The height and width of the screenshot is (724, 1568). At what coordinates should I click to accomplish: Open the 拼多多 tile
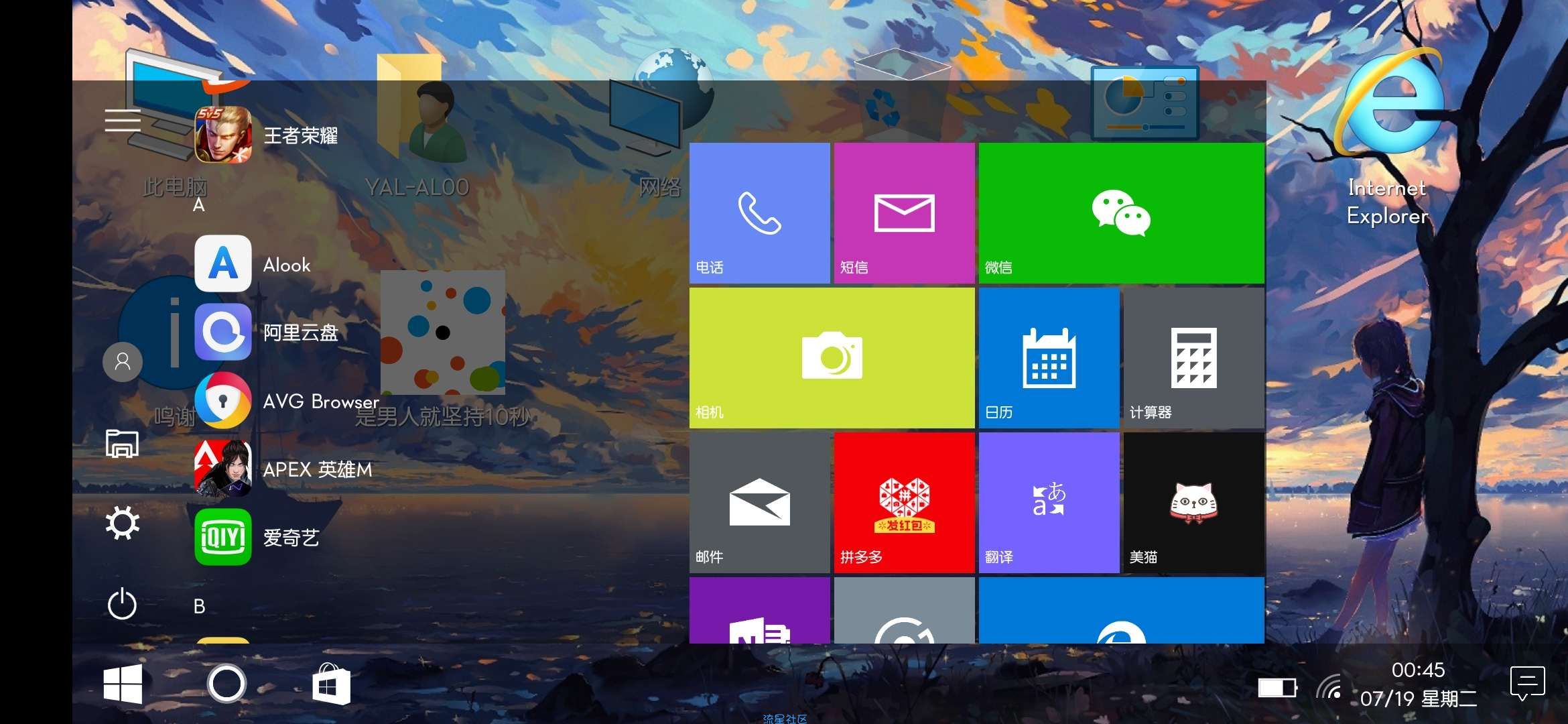[905, 503]
